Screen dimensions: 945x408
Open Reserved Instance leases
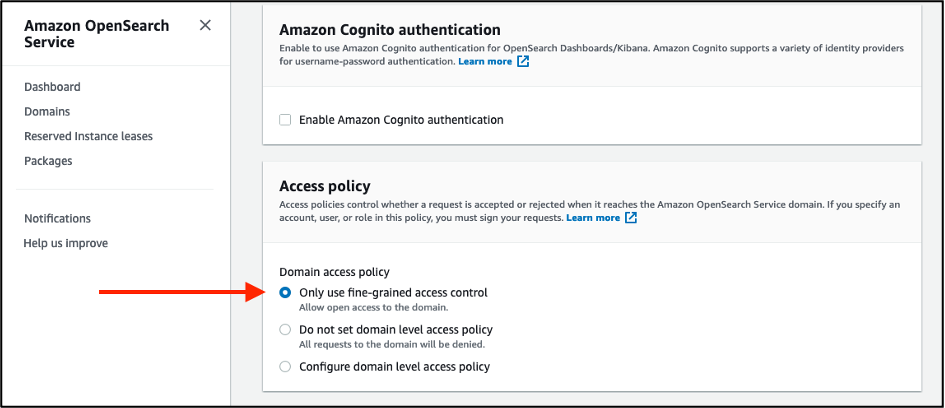coord(88,136)
